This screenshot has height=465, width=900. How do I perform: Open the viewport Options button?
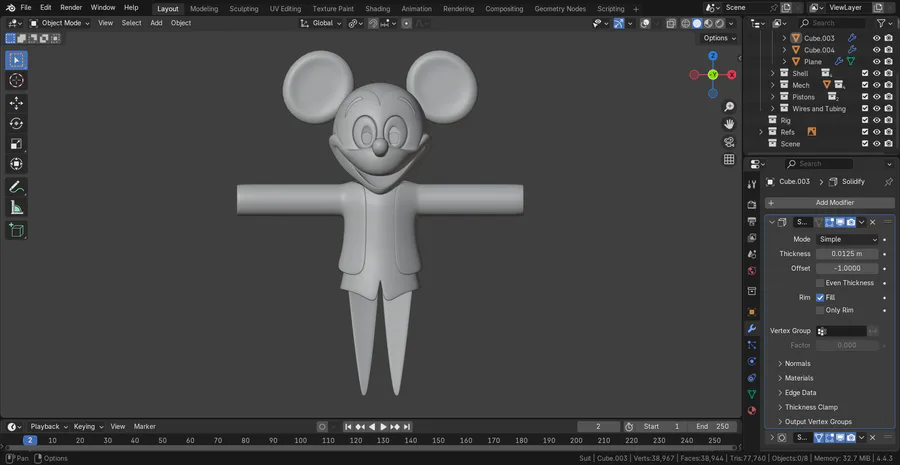(x=719, y=38)
